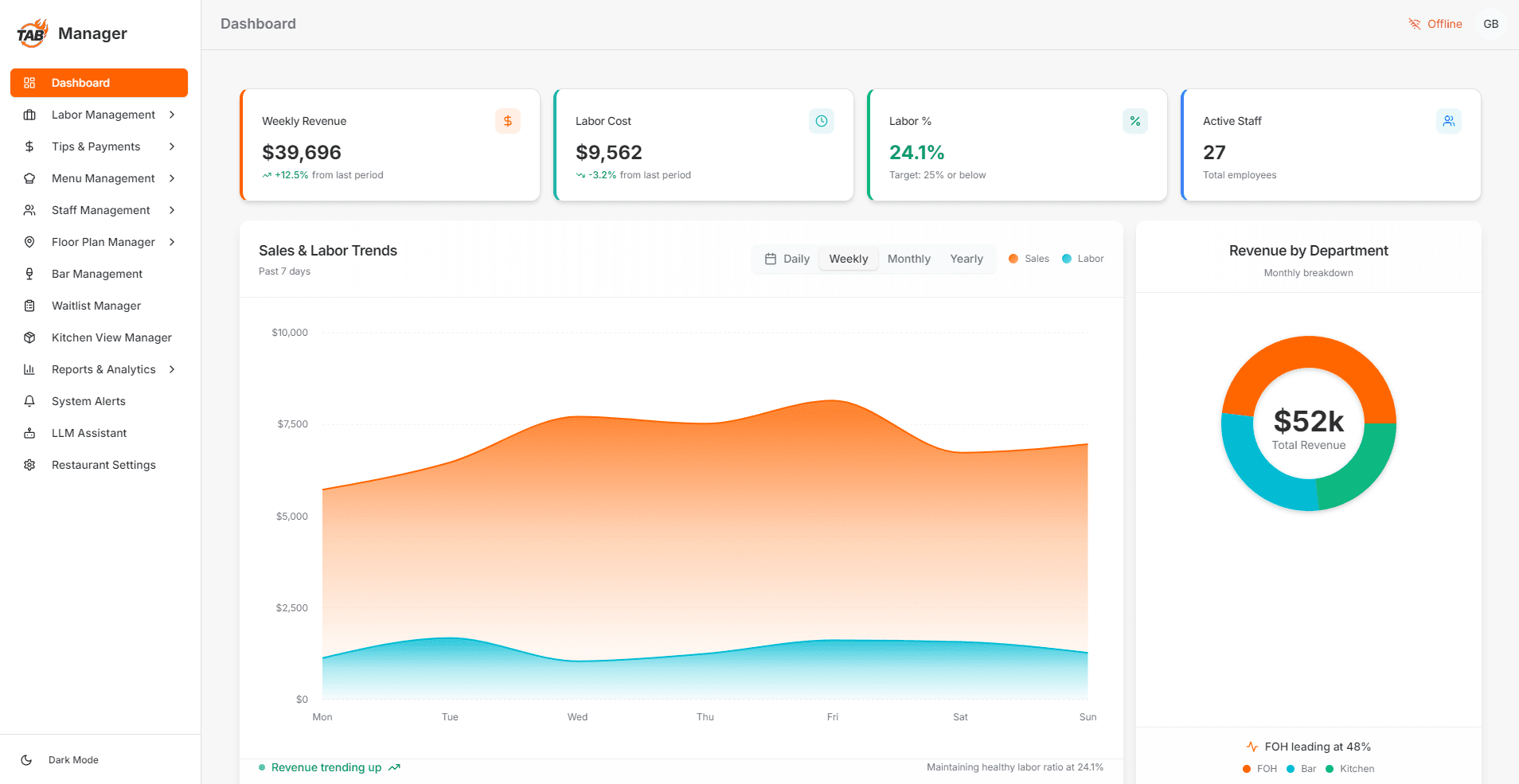Click the Offline wifi-off icon
Image resolution: width=1519 pixels, height=784 pixels.
[x=1415, y=24]
